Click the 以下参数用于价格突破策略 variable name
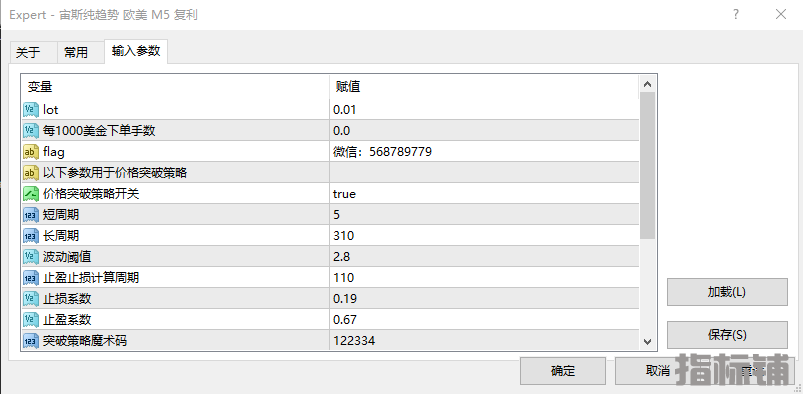803x394 pixels. tap(115, 173)
